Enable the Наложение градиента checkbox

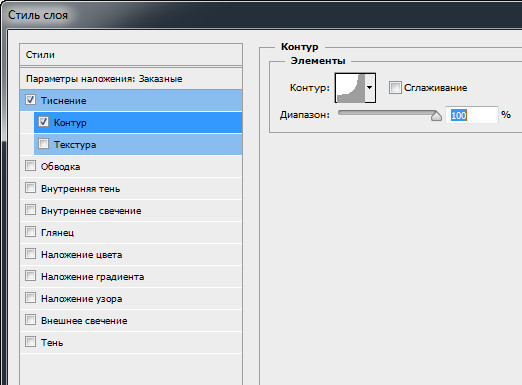point(30,276)
